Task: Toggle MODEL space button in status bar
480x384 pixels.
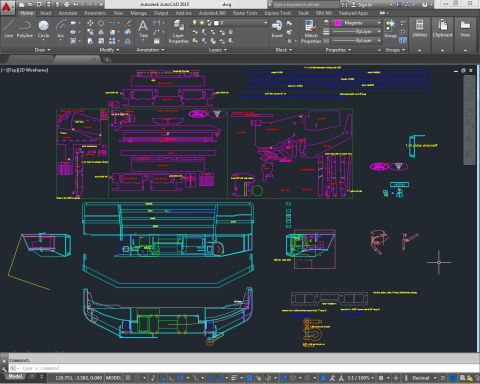Action: pos(114,378)
